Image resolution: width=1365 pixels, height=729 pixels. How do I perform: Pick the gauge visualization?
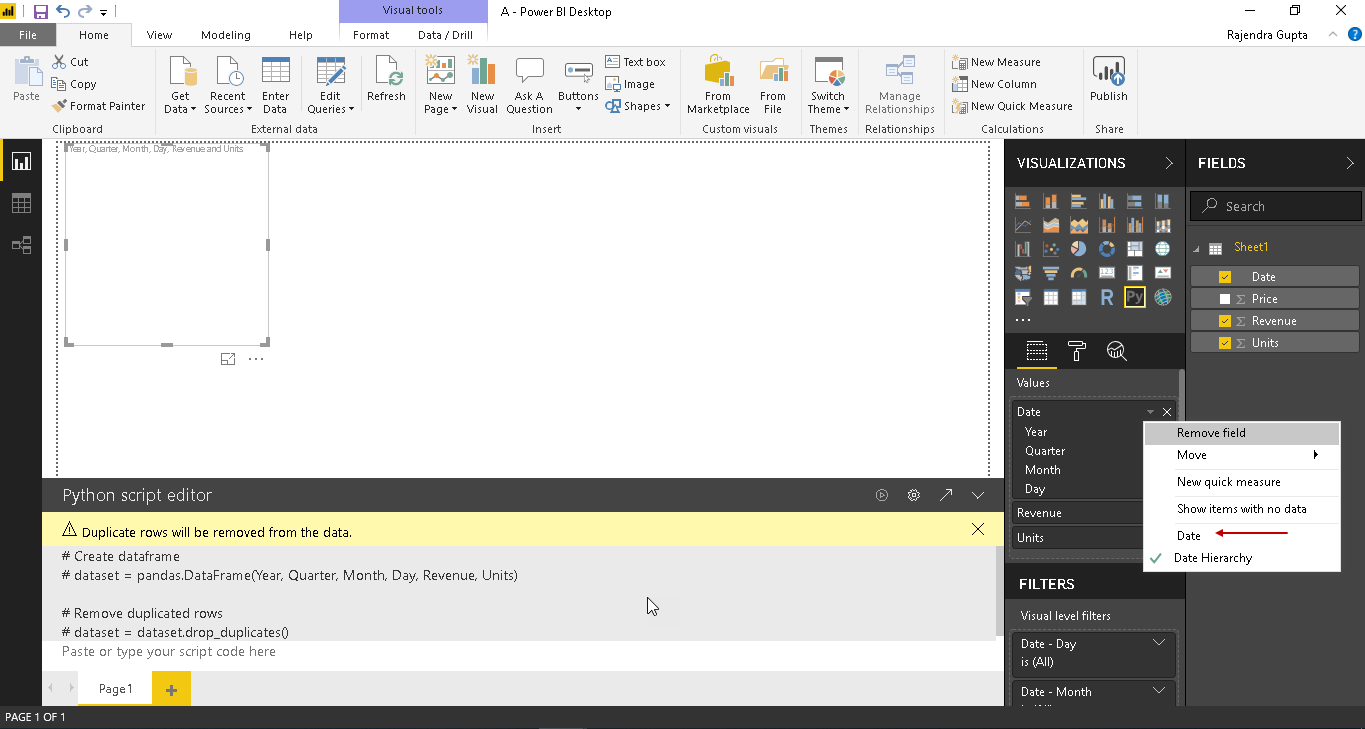point(1078,273)
